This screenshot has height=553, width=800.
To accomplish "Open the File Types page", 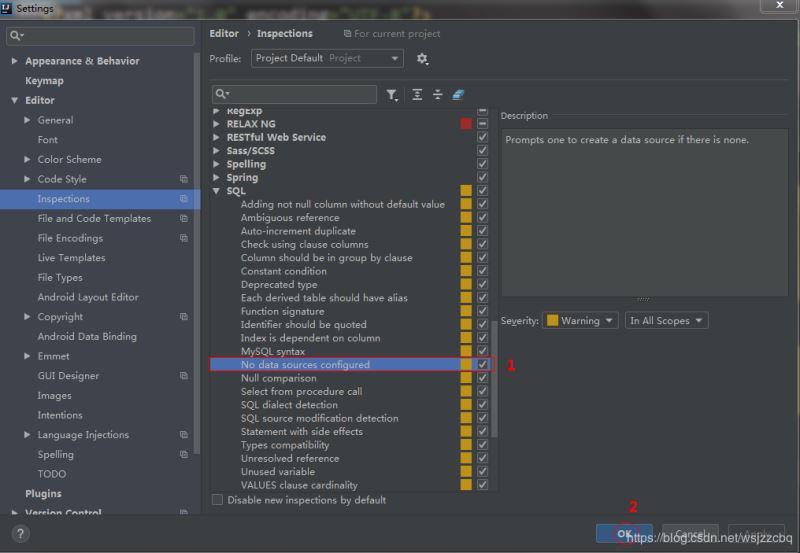I will [60, 278].
